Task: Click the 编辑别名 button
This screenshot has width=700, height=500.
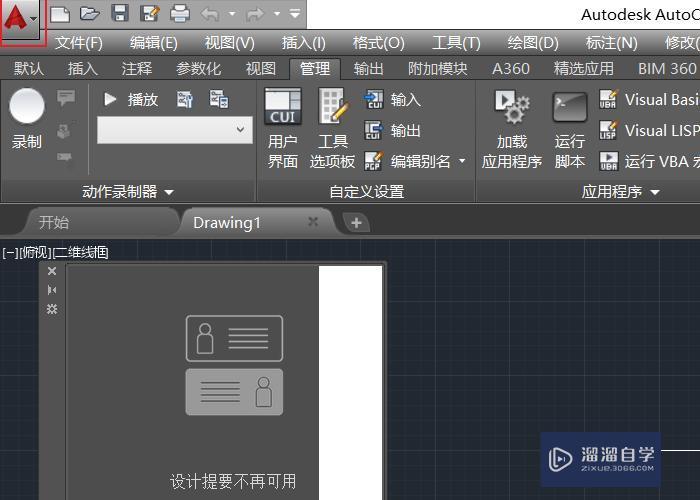Action: pos(407,161)
